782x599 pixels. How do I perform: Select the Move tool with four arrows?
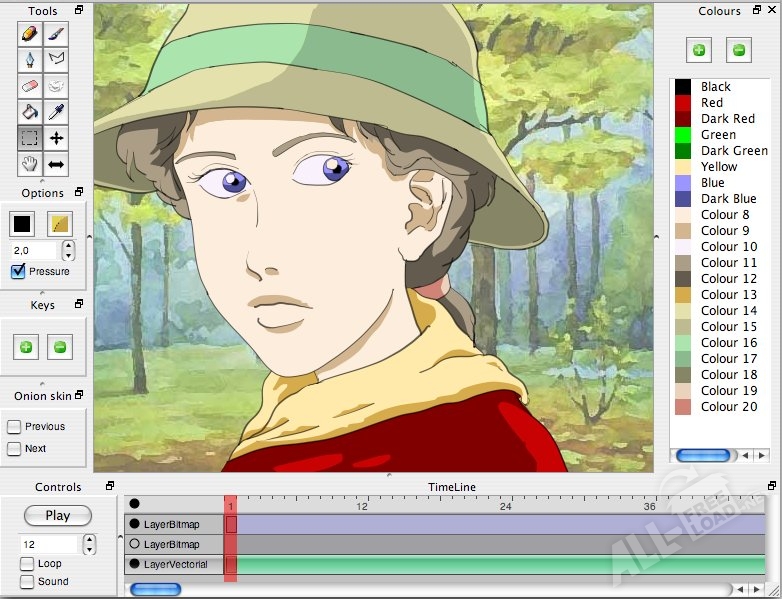[x=57, y=138]
